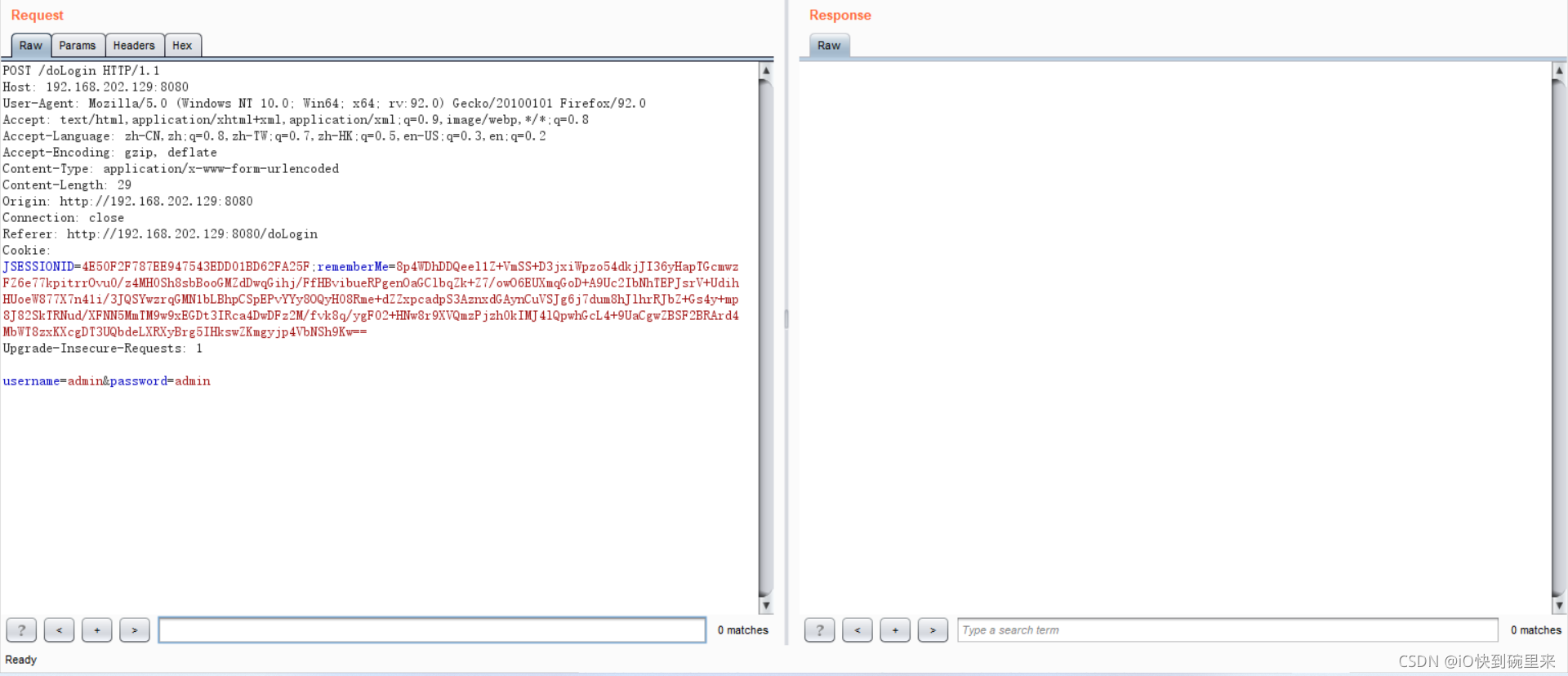Click the 'Upgrade-Insecure-Requests: 1' line
Screen dimensions: 1568x676
pyautogui.click(x=102, y=349)
